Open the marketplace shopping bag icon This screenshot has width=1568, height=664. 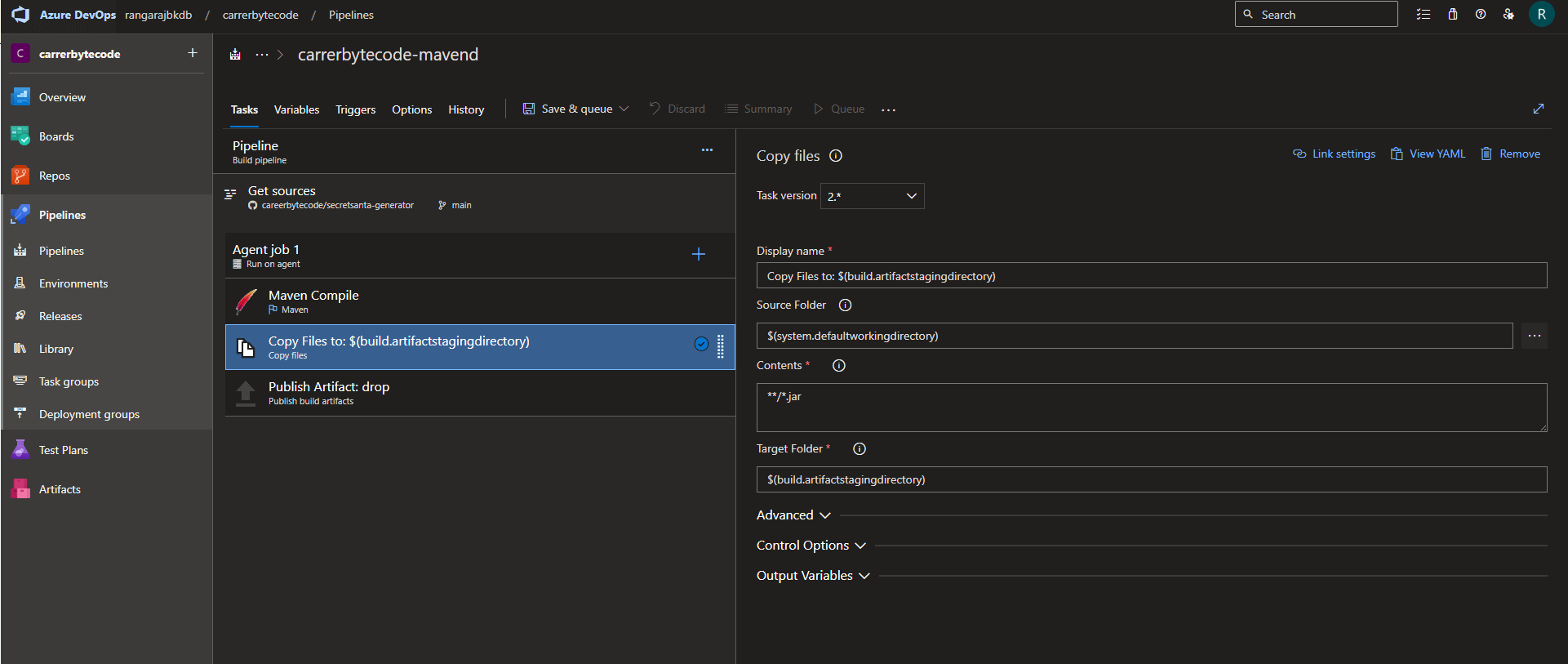pyautogui.click(x=1453, y=15)
